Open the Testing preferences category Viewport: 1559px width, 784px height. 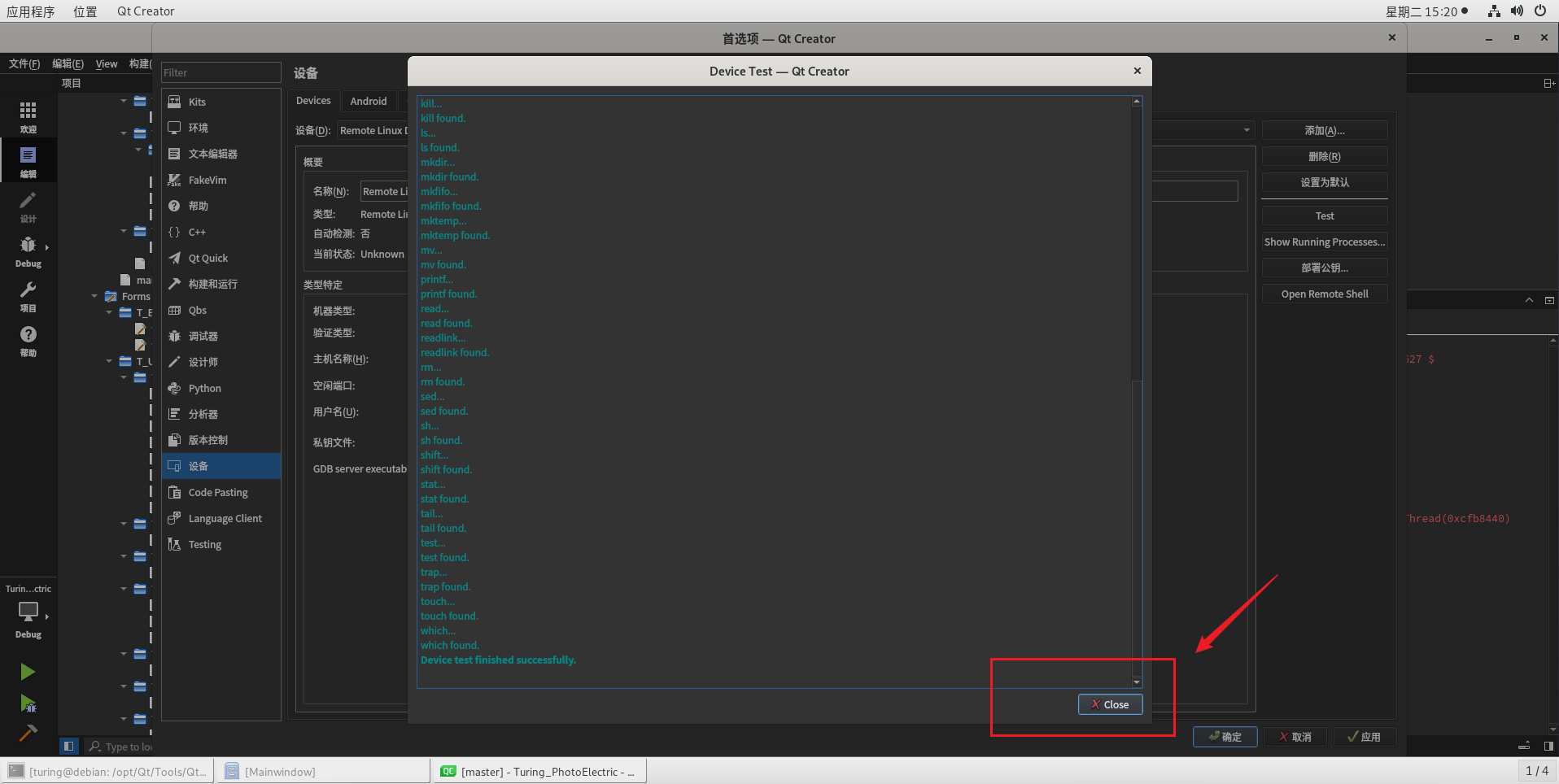point(221,544)
